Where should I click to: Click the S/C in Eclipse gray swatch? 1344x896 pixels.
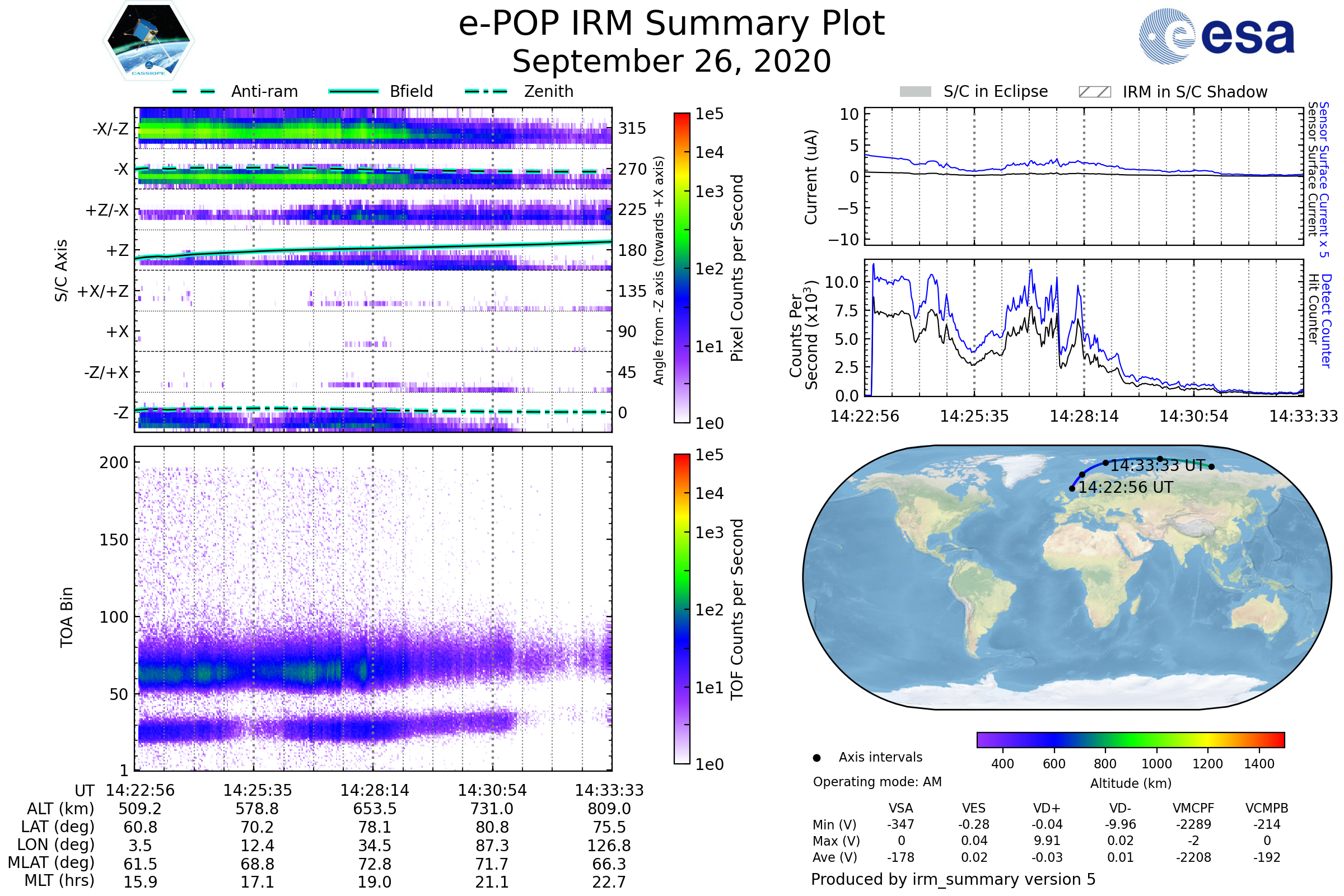(916, 92)
